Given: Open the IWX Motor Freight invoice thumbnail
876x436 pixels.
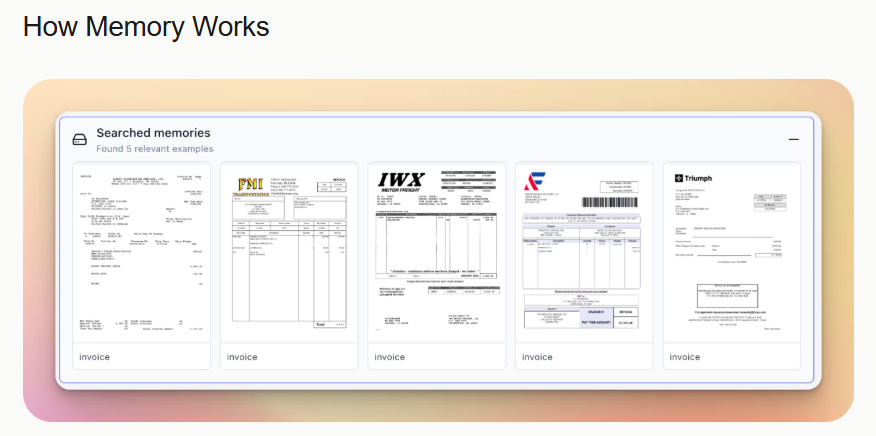Looking at the screenshot, I should click(436, 252).
